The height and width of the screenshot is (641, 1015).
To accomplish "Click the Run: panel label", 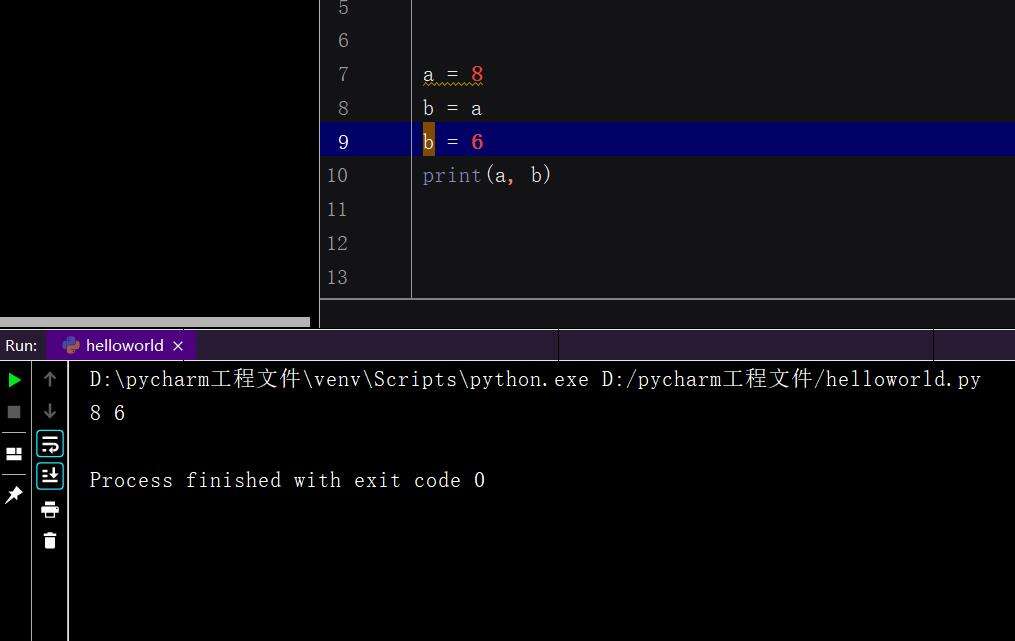I will point(20,345).
